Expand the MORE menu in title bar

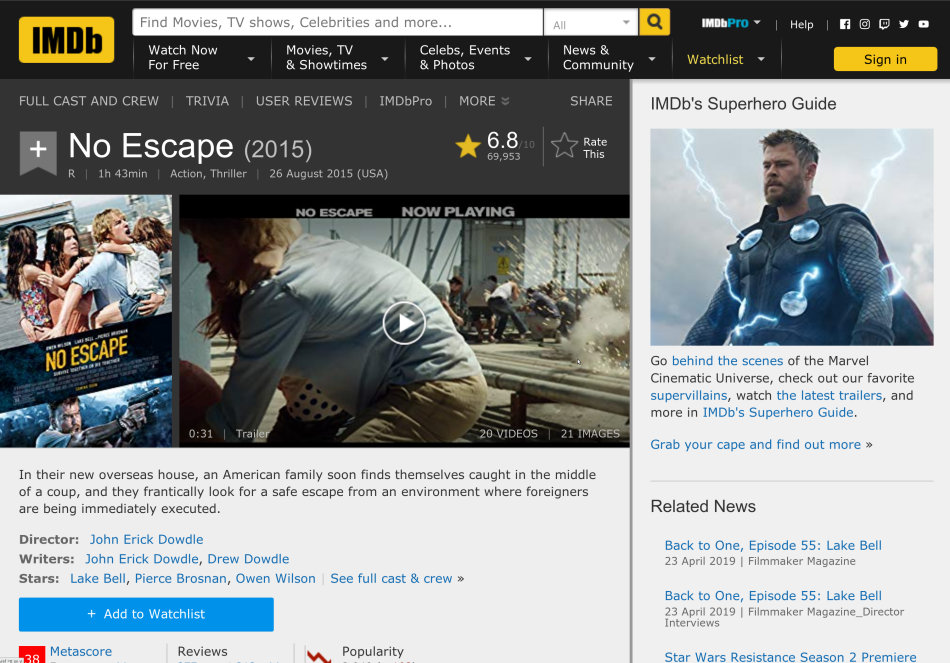click(483, 101)
